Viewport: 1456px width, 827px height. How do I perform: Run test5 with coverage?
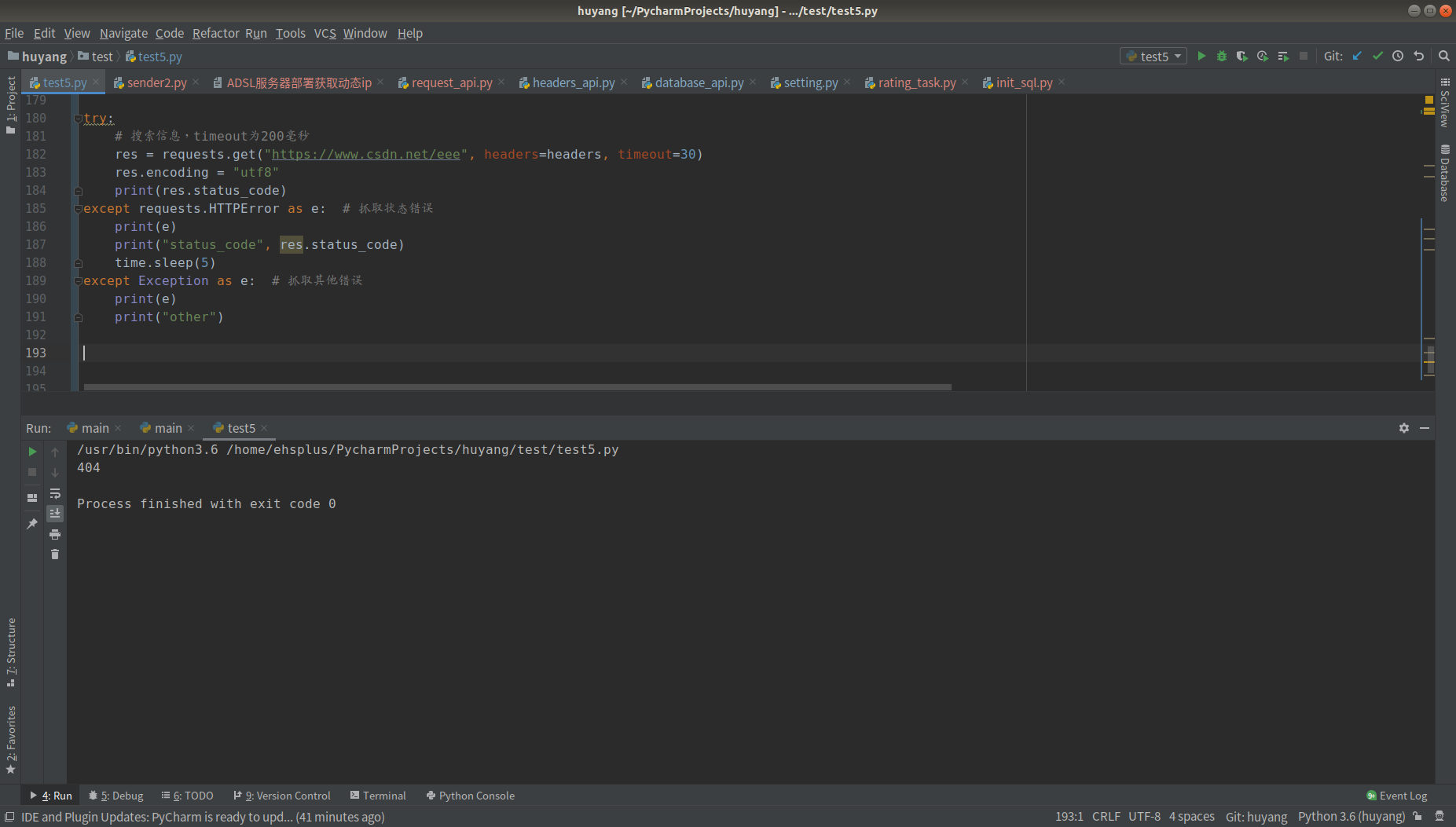pyautogui.click(x=1242, y=56)
